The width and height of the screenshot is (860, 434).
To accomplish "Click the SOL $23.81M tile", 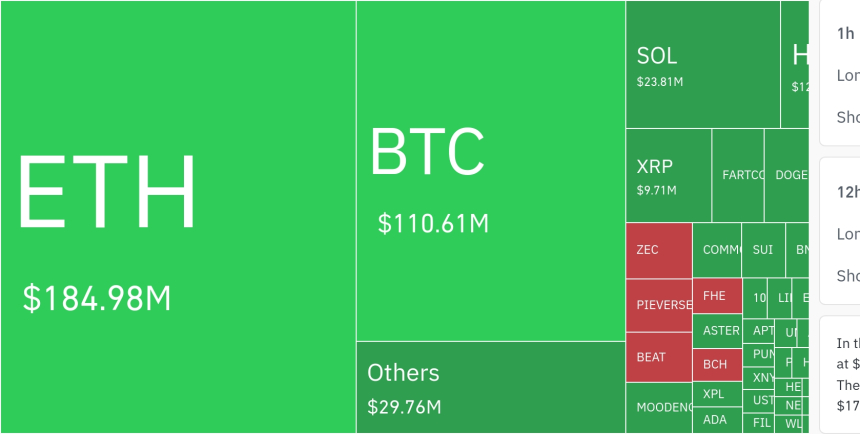I will click(x=702, y=65).
